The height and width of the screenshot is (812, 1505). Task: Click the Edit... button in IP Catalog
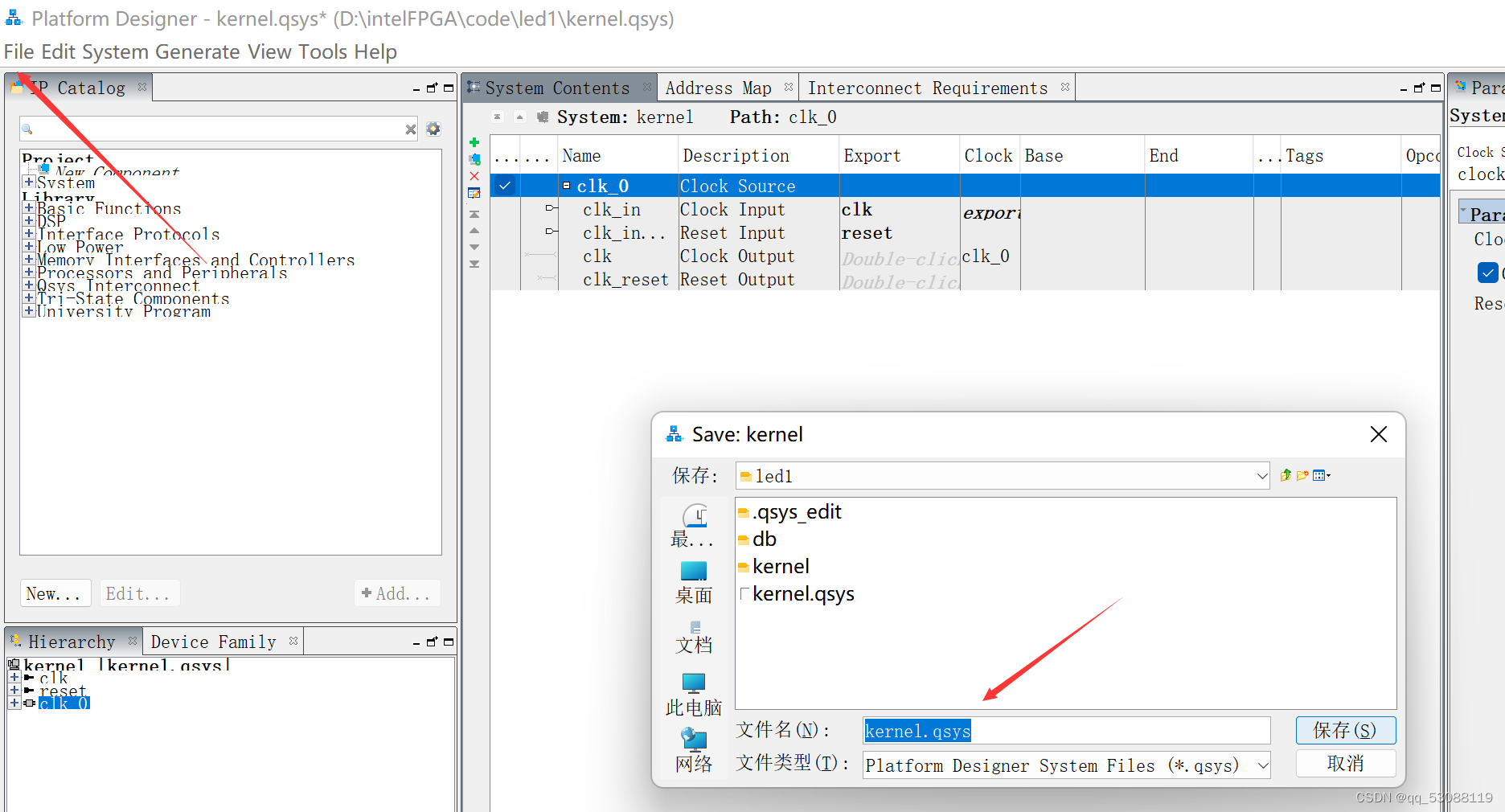point(138,593)
